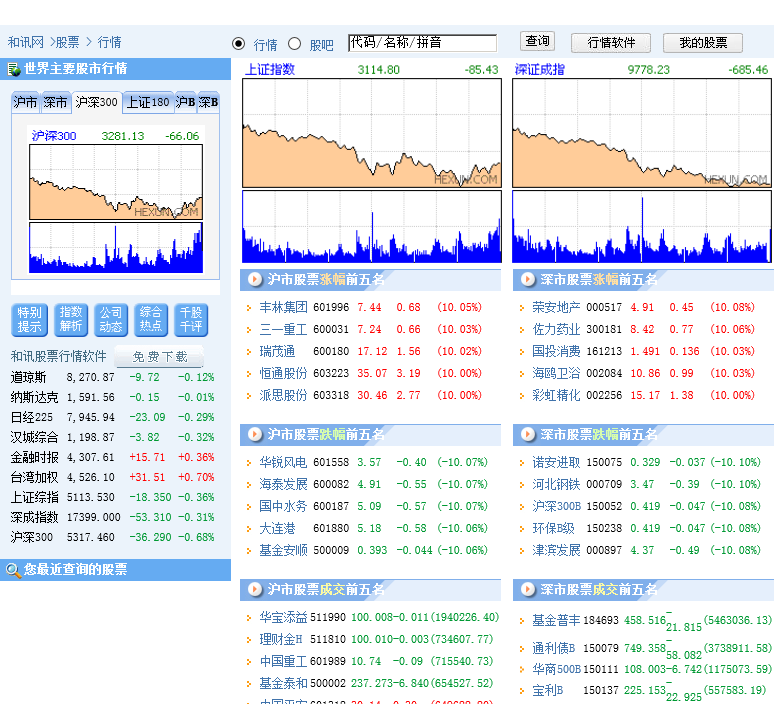This screenshot has width=774, height=704.
Task: Open the 深证成指 link
Action: click(x=540, y=70)
